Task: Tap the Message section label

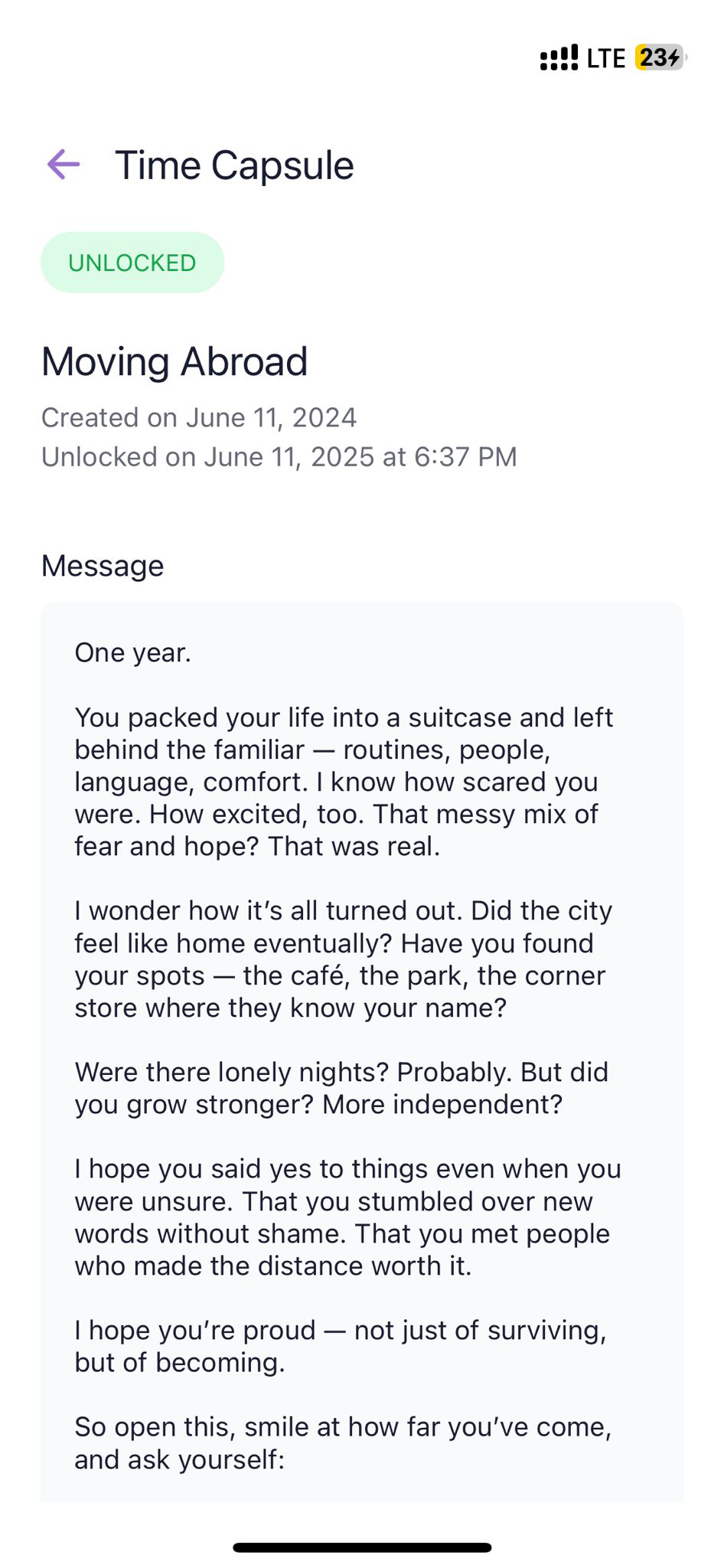Action: tap(103, 566)
